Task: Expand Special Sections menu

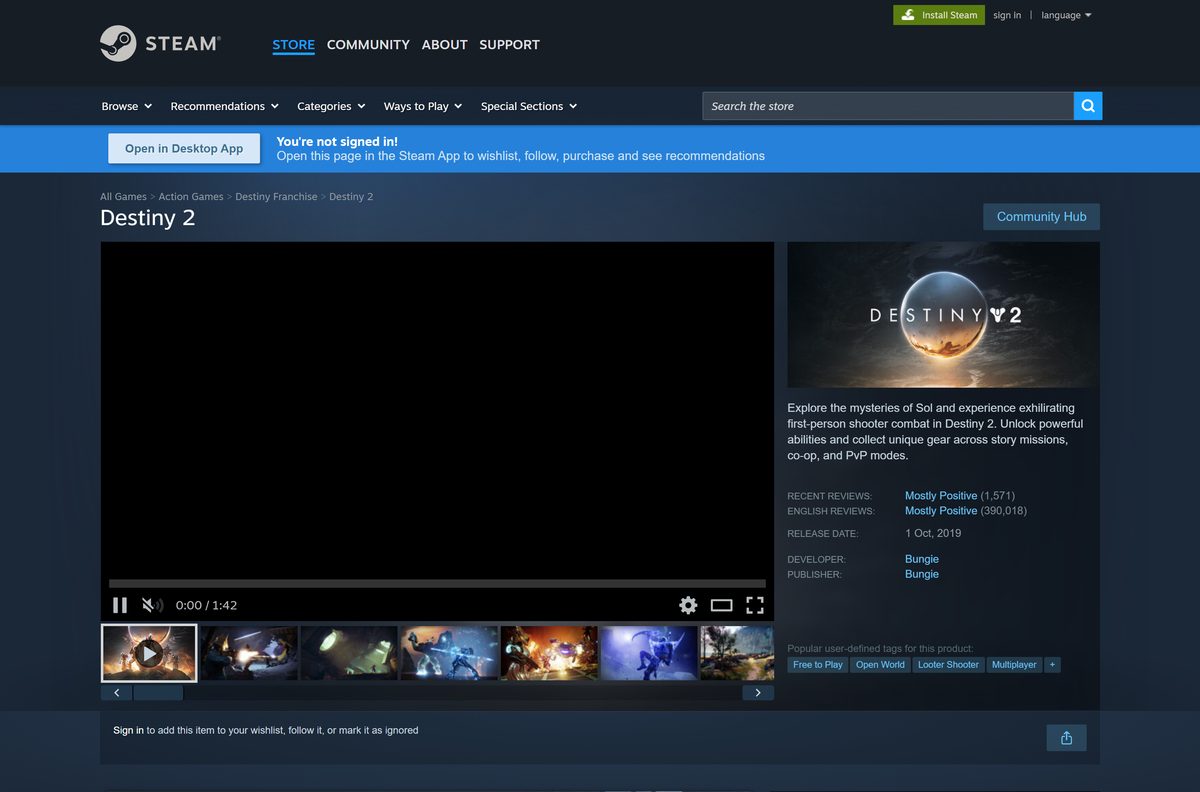Action: [x=529, y=106]
